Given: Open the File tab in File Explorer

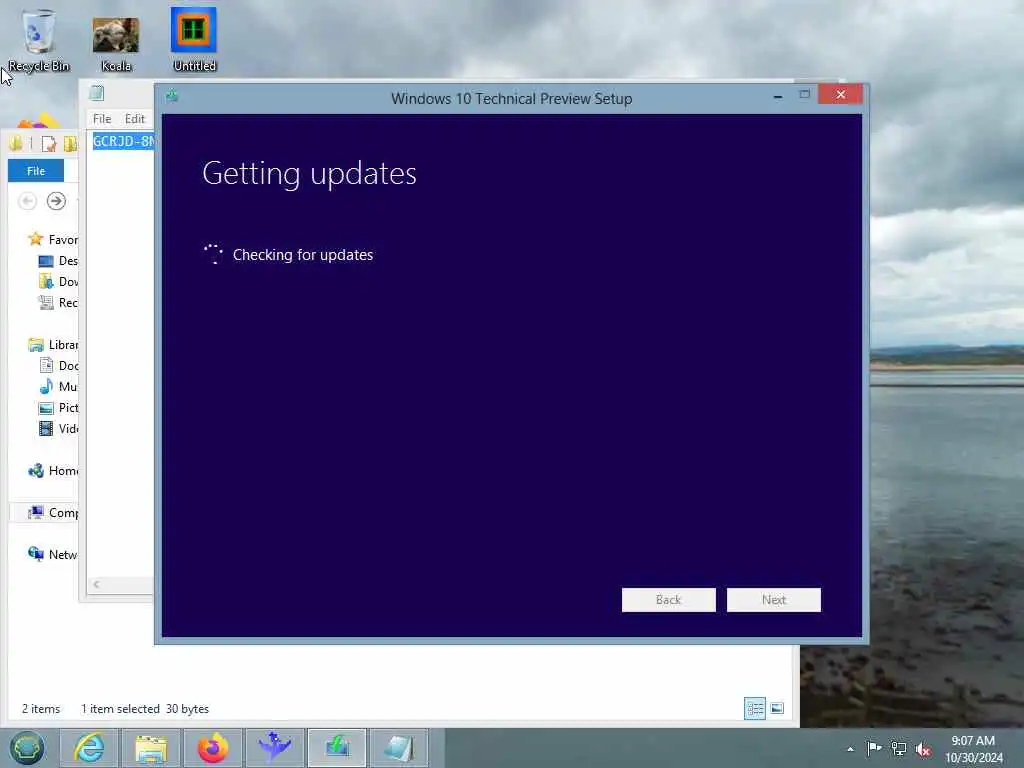Looking at the screenshot, I should point(36,170).
